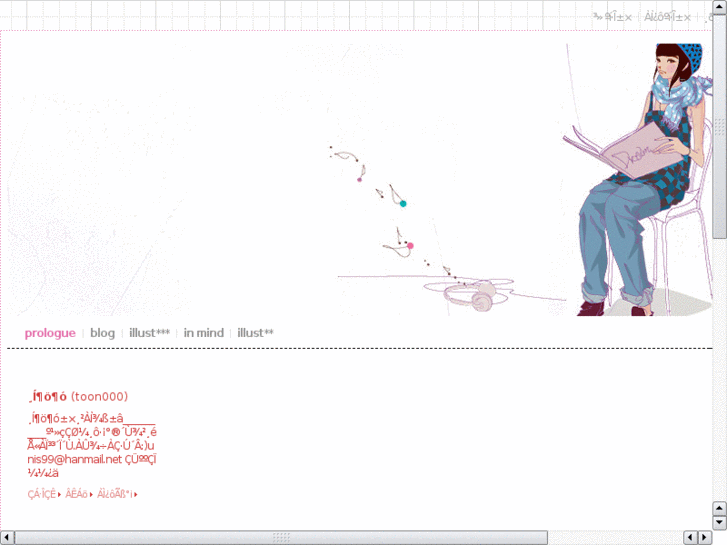Switch to the blog tab
The image size is (727, 545).
[x=102, y=333]
